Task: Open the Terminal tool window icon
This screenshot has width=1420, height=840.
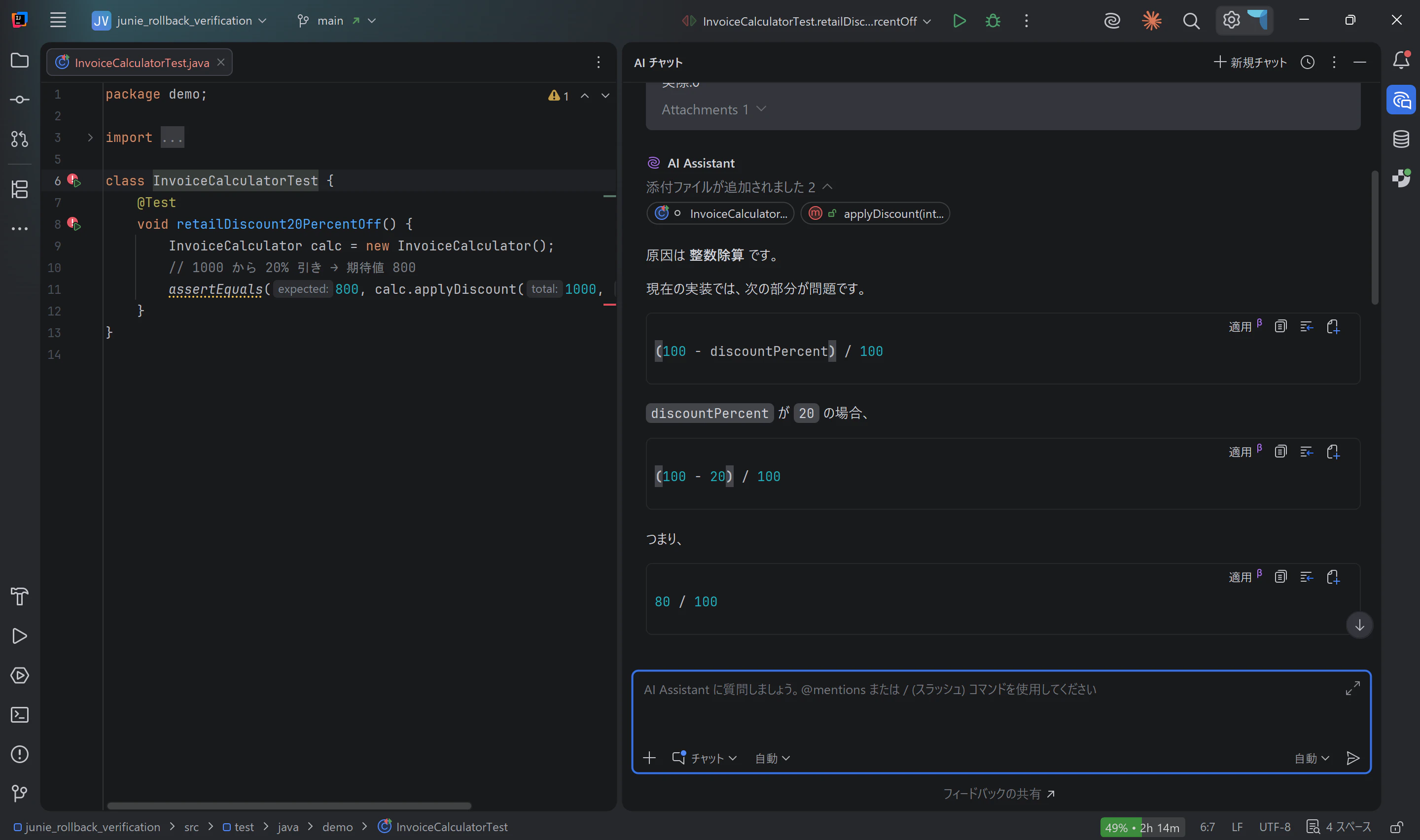Action: click(x=20, y=715)
